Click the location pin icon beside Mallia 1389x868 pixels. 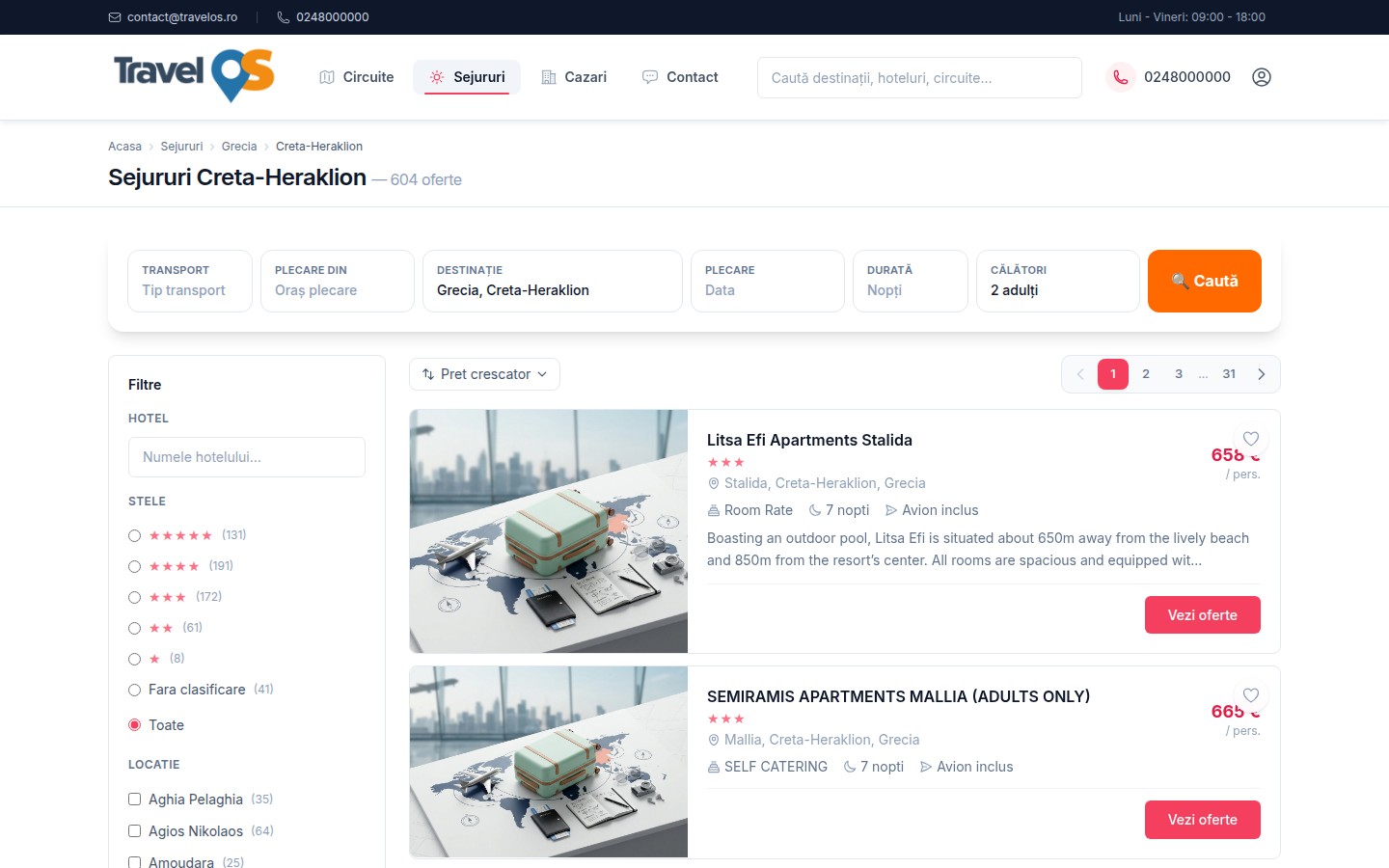click(714, 740)
